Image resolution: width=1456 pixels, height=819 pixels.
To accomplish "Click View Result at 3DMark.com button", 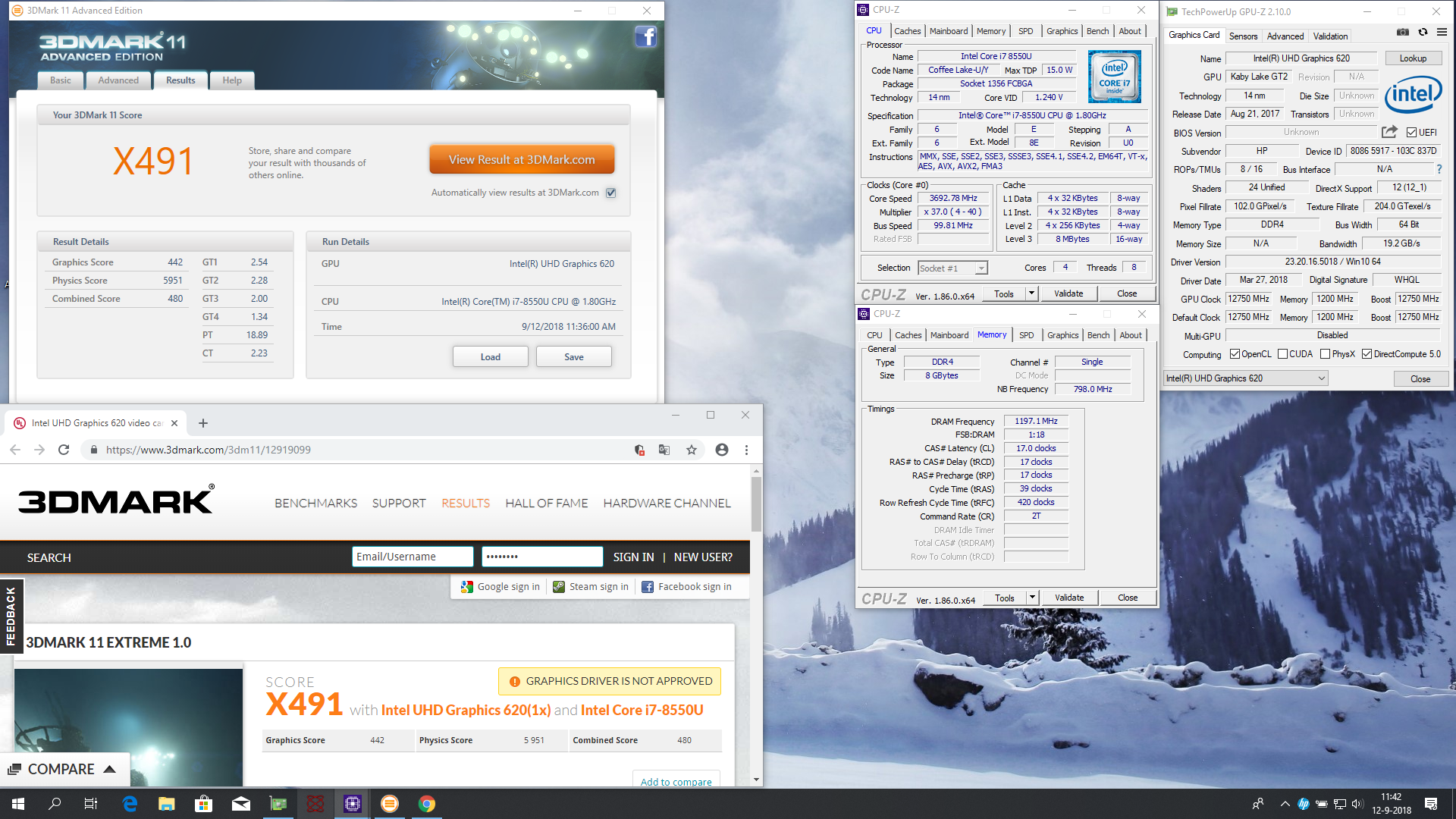I will click(x=522, y=160).
